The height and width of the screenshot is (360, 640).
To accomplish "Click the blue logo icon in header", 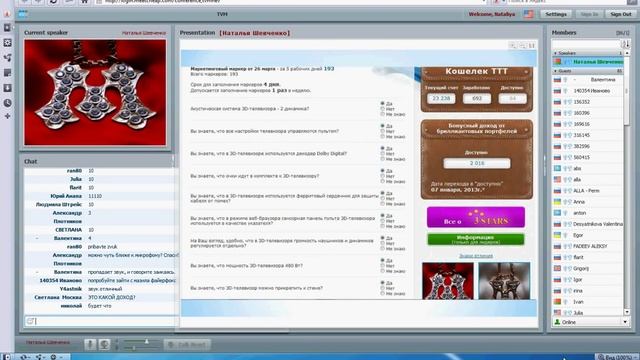I will click(x=23, y=14).
